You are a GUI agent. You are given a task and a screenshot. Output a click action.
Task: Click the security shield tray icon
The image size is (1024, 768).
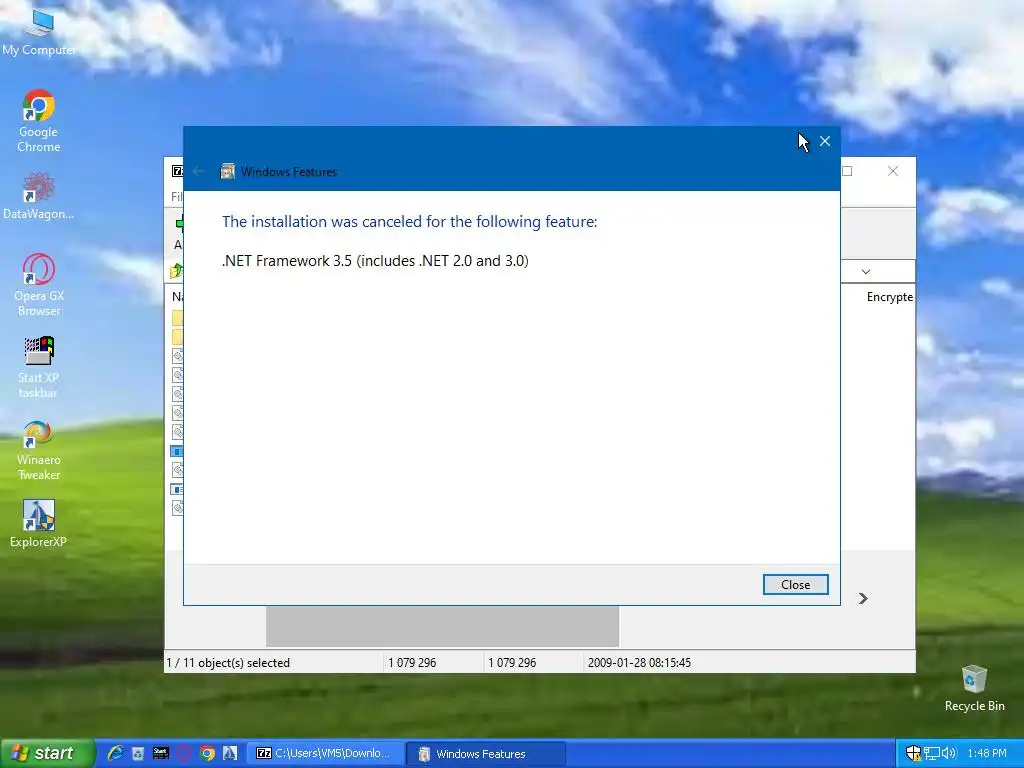tap(914, 754)
